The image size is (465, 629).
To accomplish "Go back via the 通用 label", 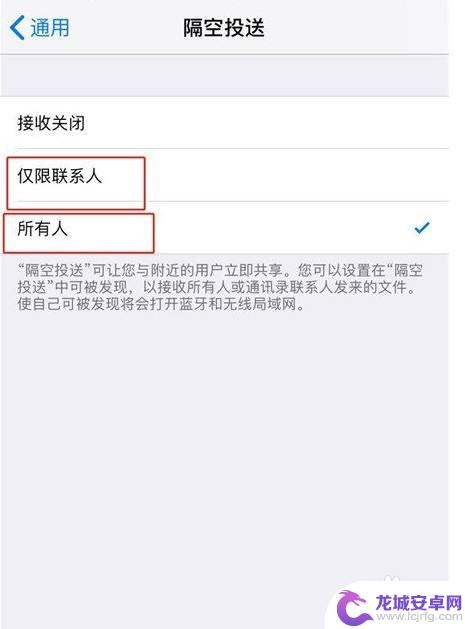I will pos(50,28).
